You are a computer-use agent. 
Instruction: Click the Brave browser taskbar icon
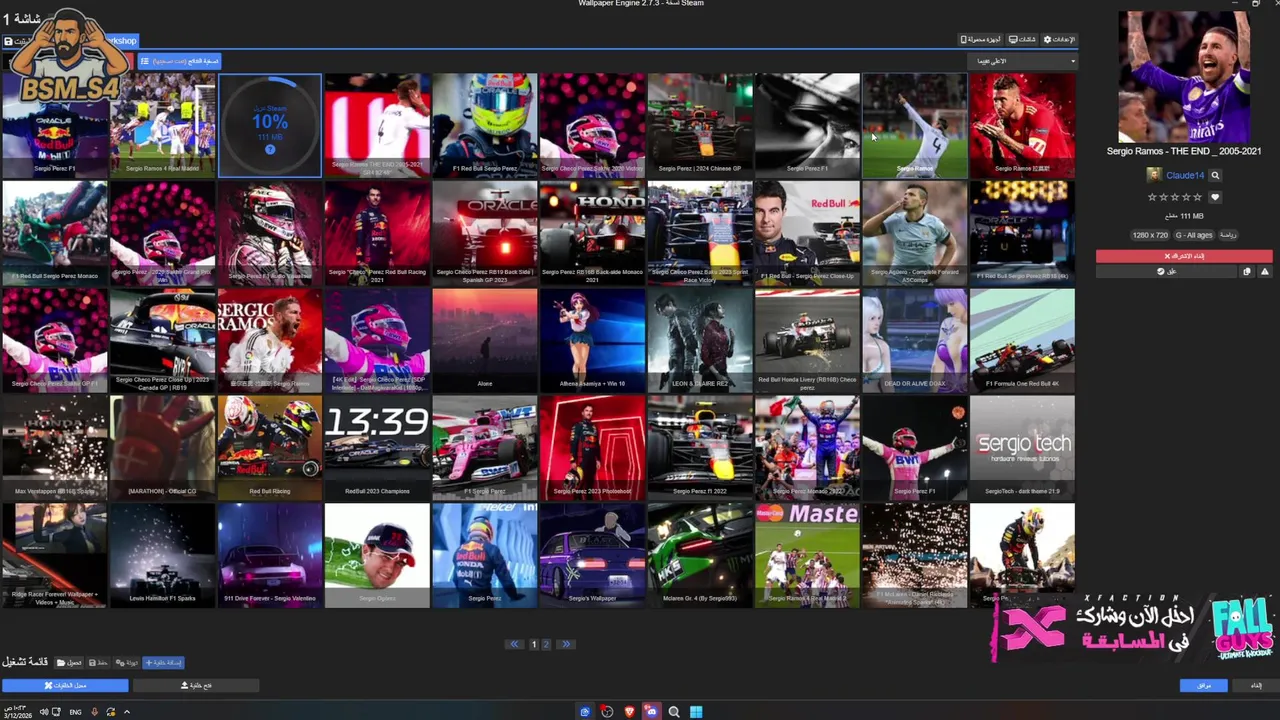(x=630, y=711)
